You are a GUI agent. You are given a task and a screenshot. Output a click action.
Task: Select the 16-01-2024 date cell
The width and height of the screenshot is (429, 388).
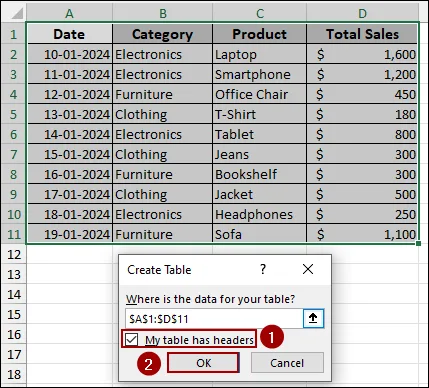pyautogui.click(x=70, y=174)
